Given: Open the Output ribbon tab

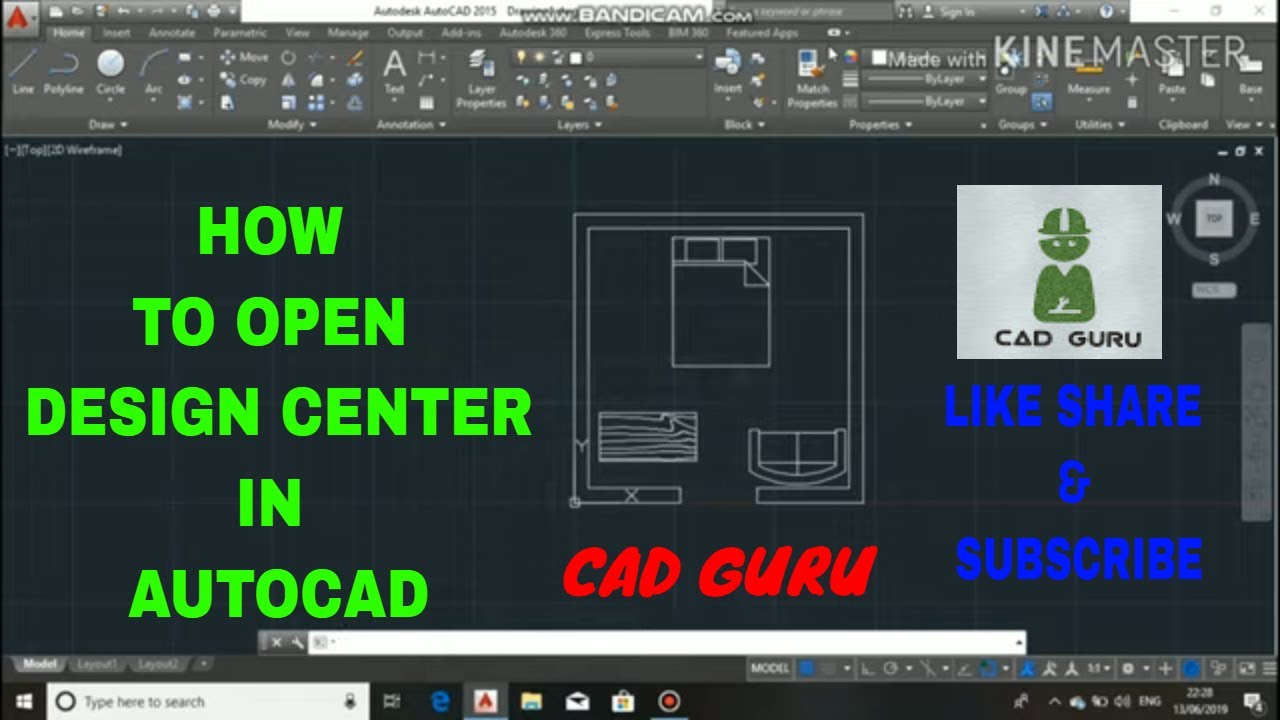Looking at the screenshot, I should [405, 32].
